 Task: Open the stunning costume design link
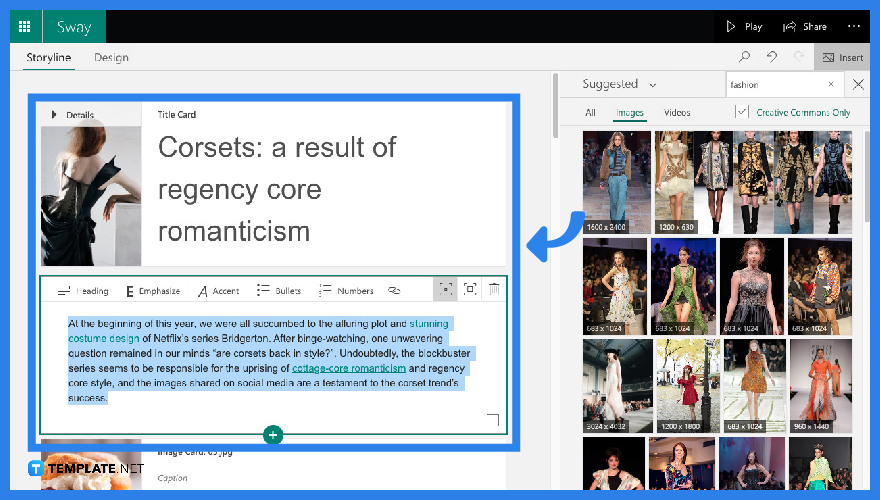[x=258, y=331]
